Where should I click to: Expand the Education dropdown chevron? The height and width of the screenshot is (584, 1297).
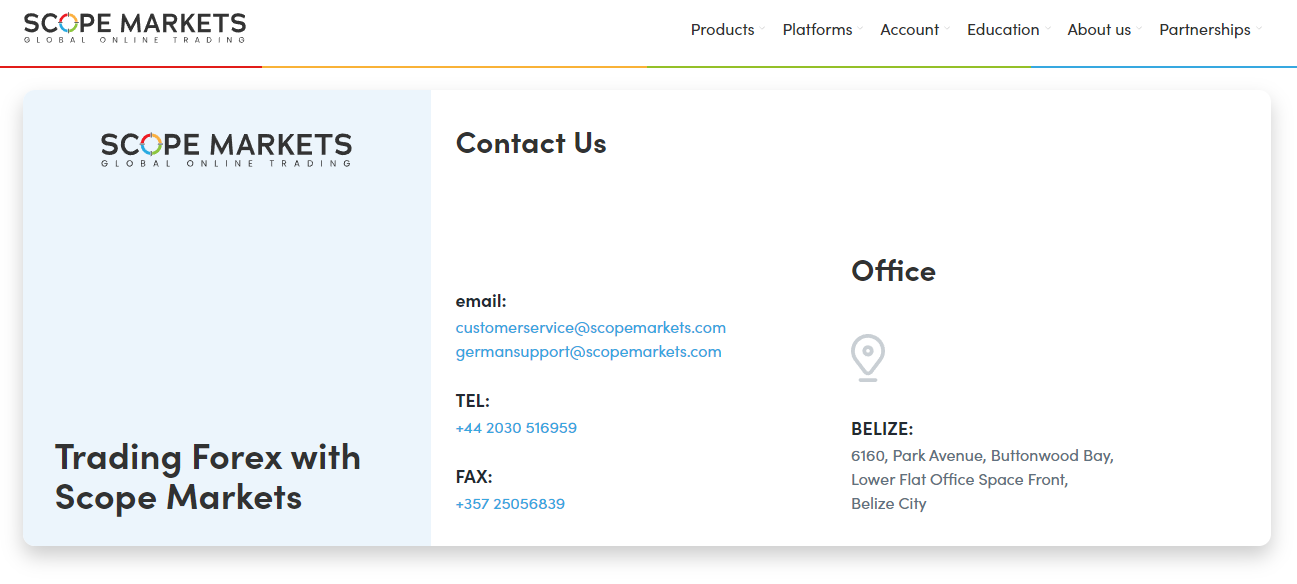(x=1047, y=28)
